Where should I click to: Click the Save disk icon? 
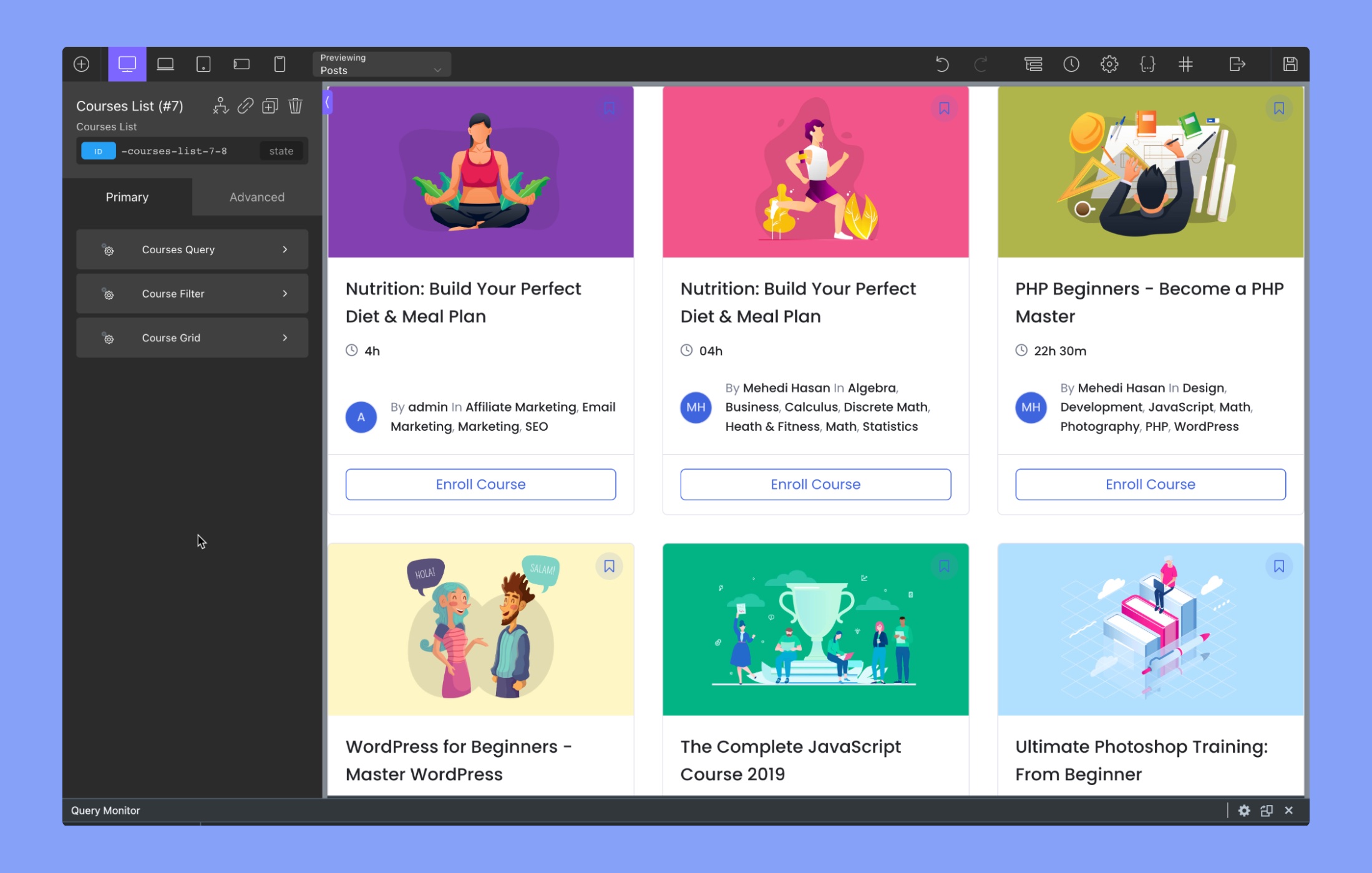point(1290,64)
